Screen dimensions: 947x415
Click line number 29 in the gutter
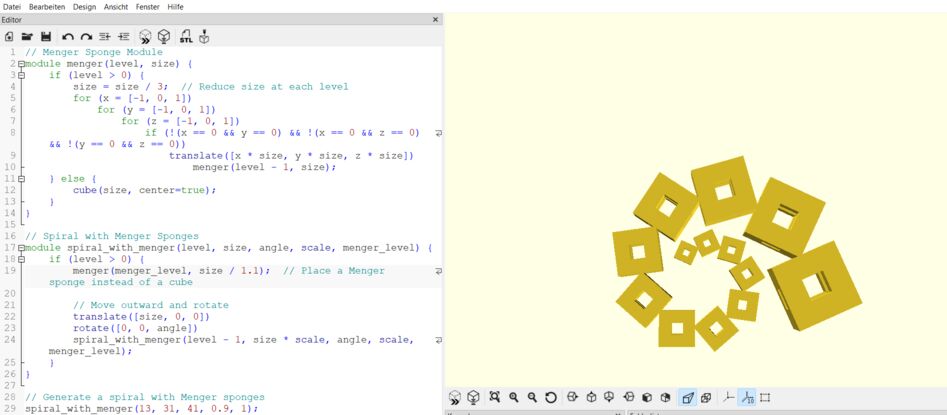coord(11,409)
